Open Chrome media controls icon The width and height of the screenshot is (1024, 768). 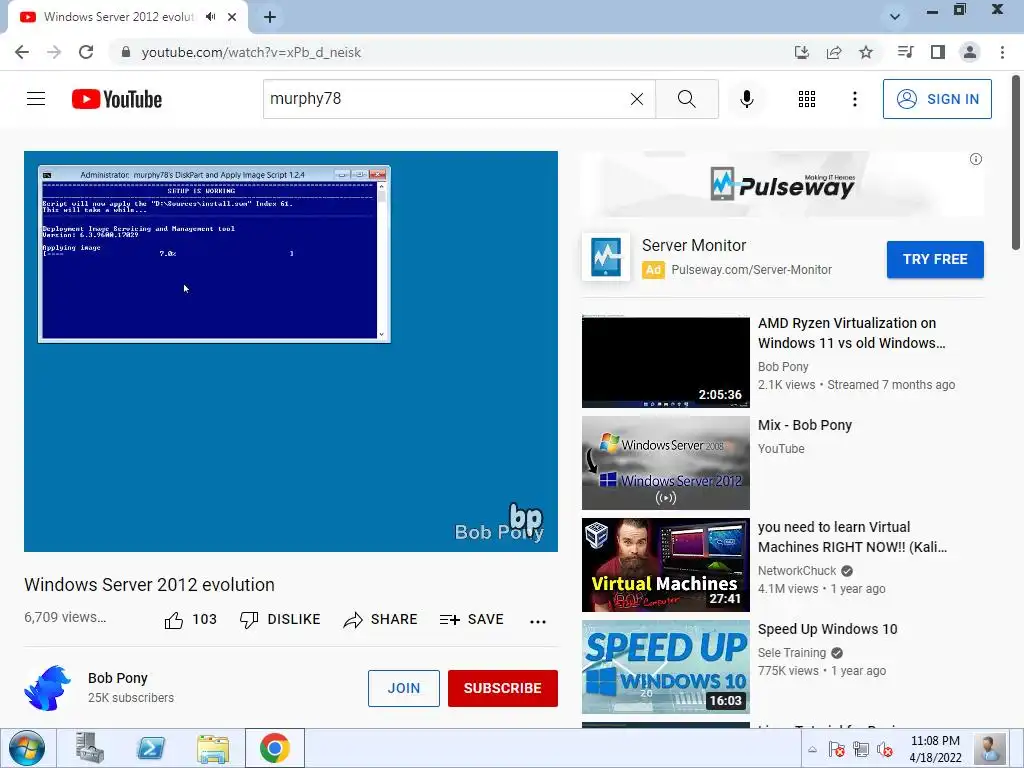pos(905,52)
